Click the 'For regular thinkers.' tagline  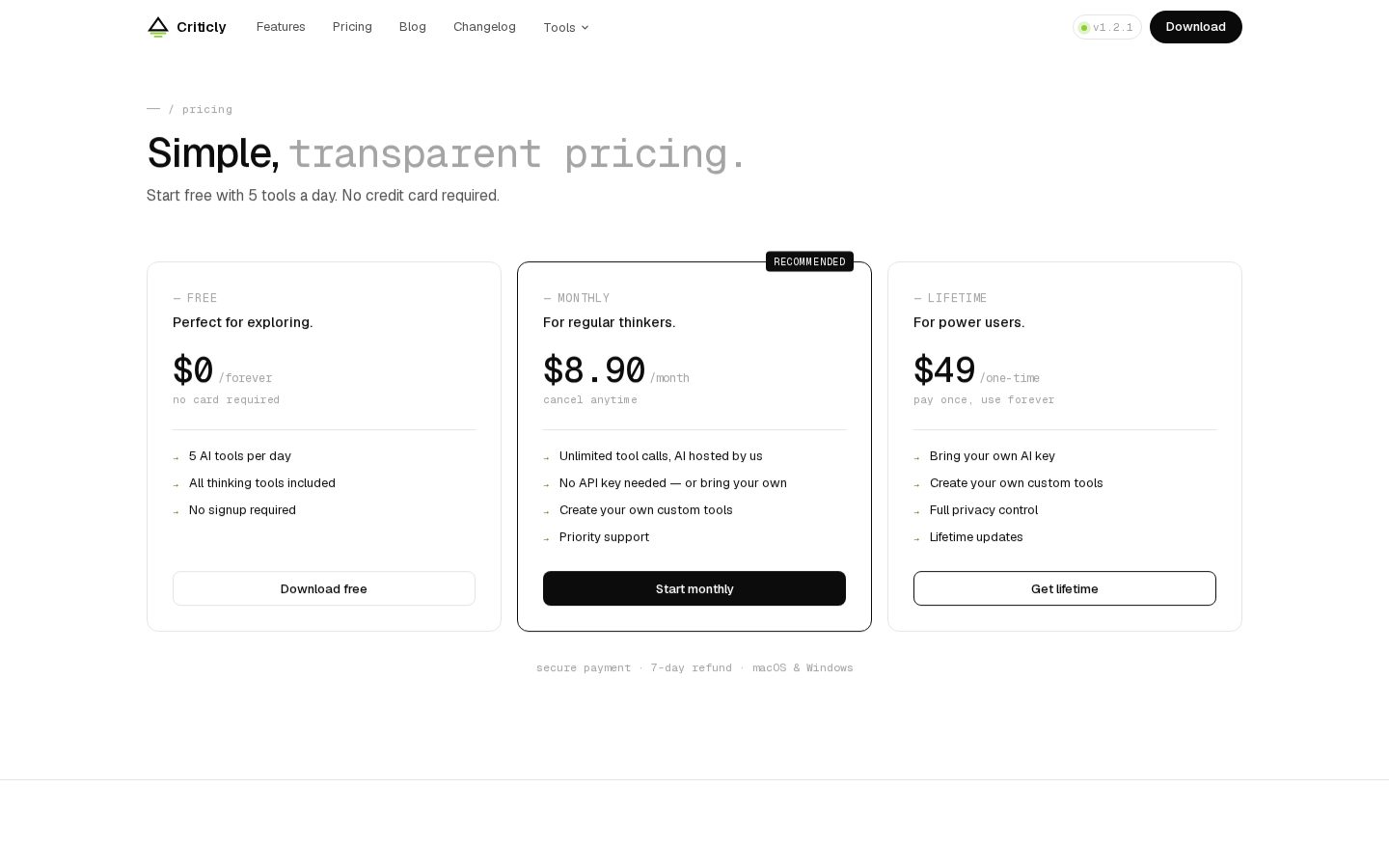point(610,322)
